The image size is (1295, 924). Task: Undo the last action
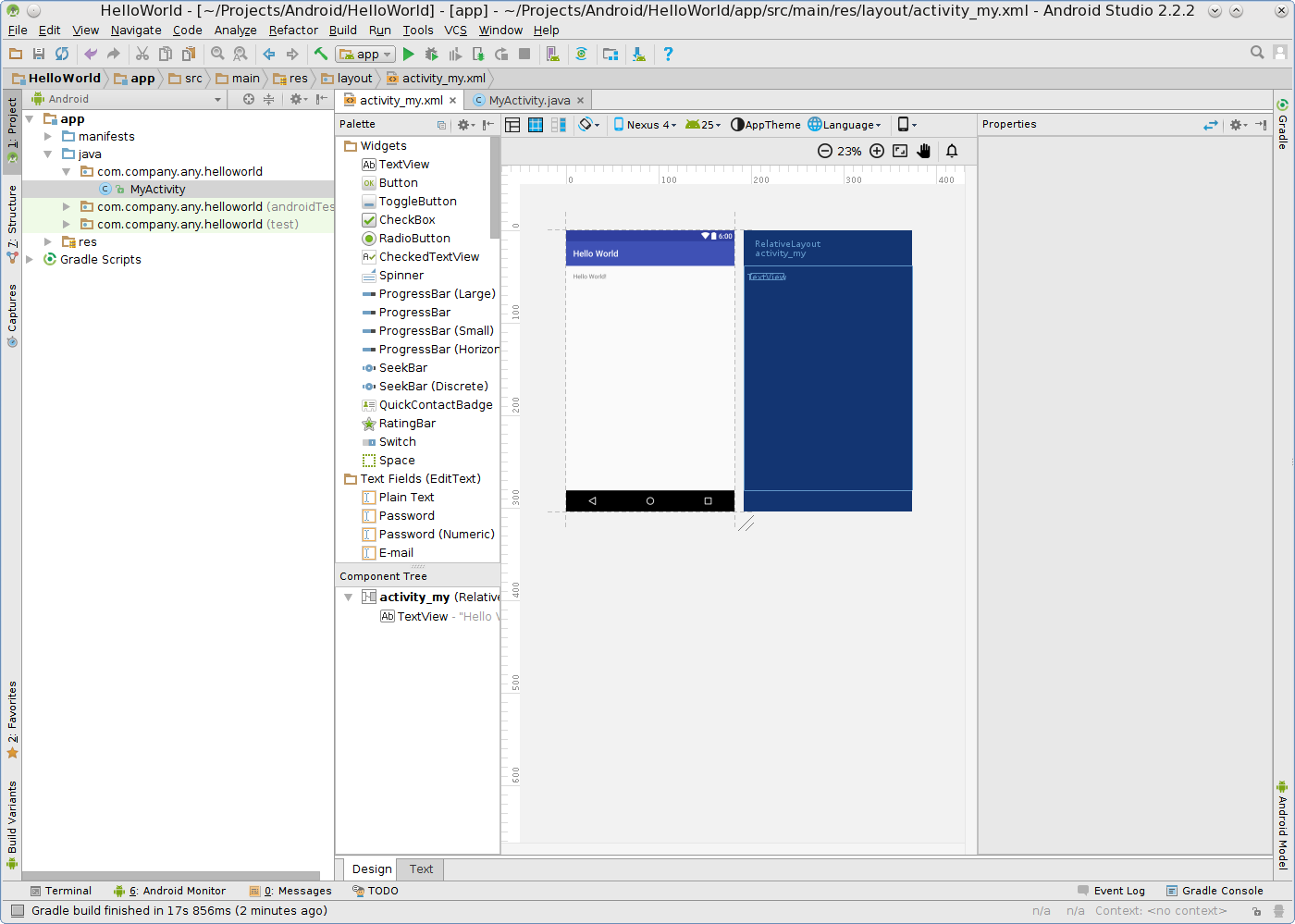[91, 54]
